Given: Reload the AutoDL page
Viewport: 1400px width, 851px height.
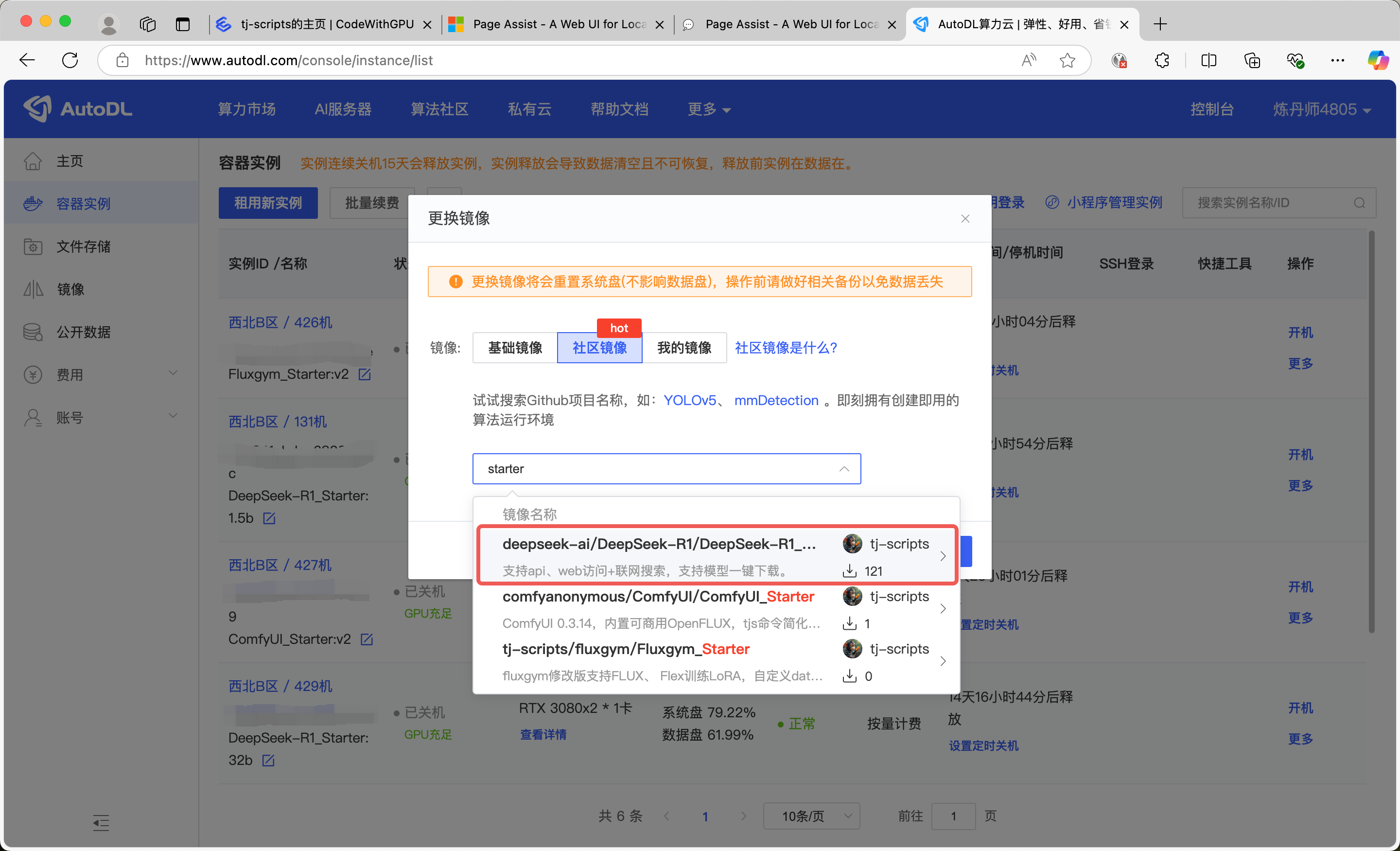Looking at the screenshot, I should click(x=70, y=60).
